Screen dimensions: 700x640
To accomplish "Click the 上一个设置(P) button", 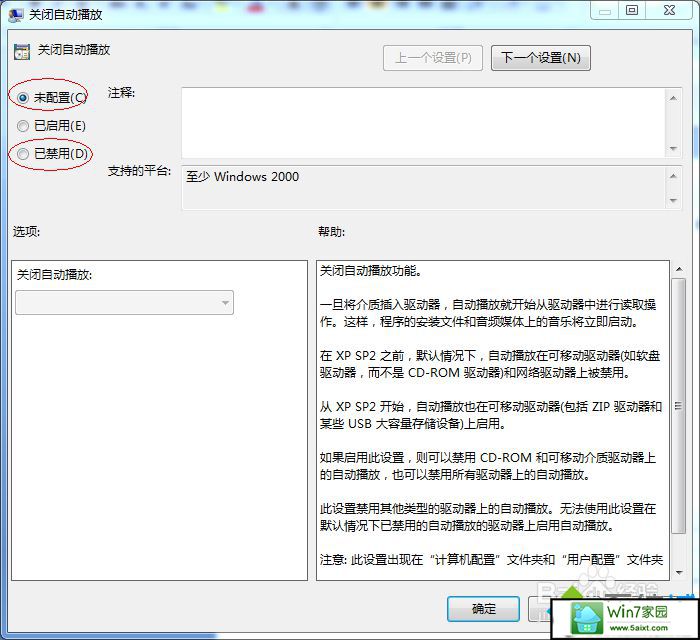I will (x=433, y=58).
